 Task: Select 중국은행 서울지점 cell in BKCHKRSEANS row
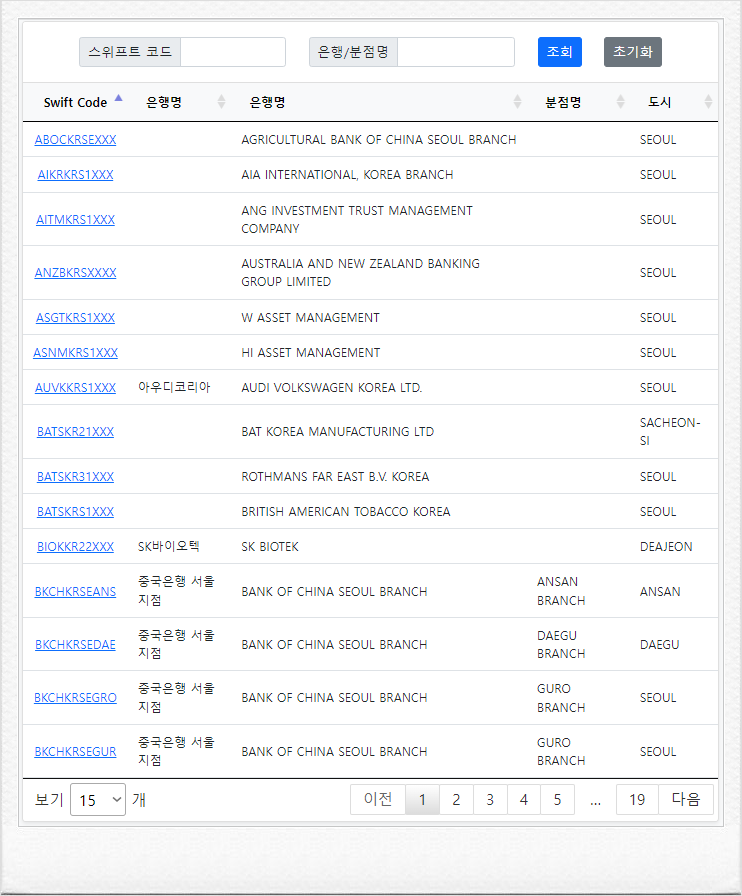click(176, 591)
